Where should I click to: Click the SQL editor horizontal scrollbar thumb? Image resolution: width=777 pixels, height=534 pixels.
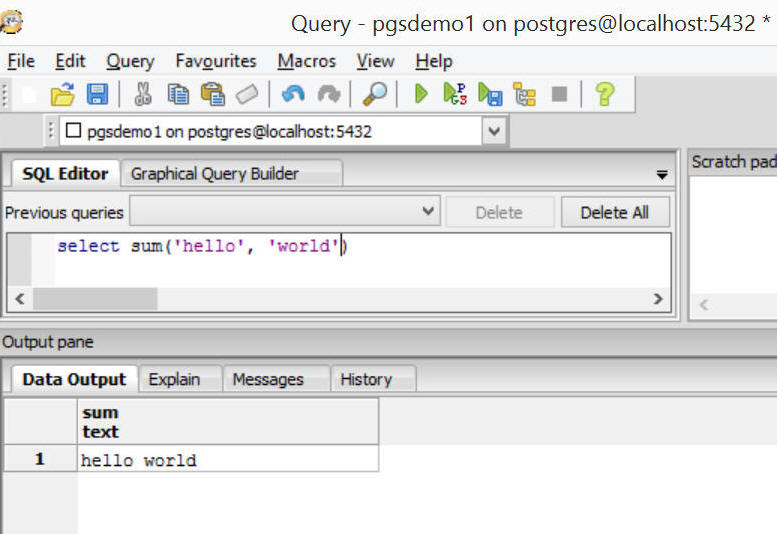(x=95, y=299)
